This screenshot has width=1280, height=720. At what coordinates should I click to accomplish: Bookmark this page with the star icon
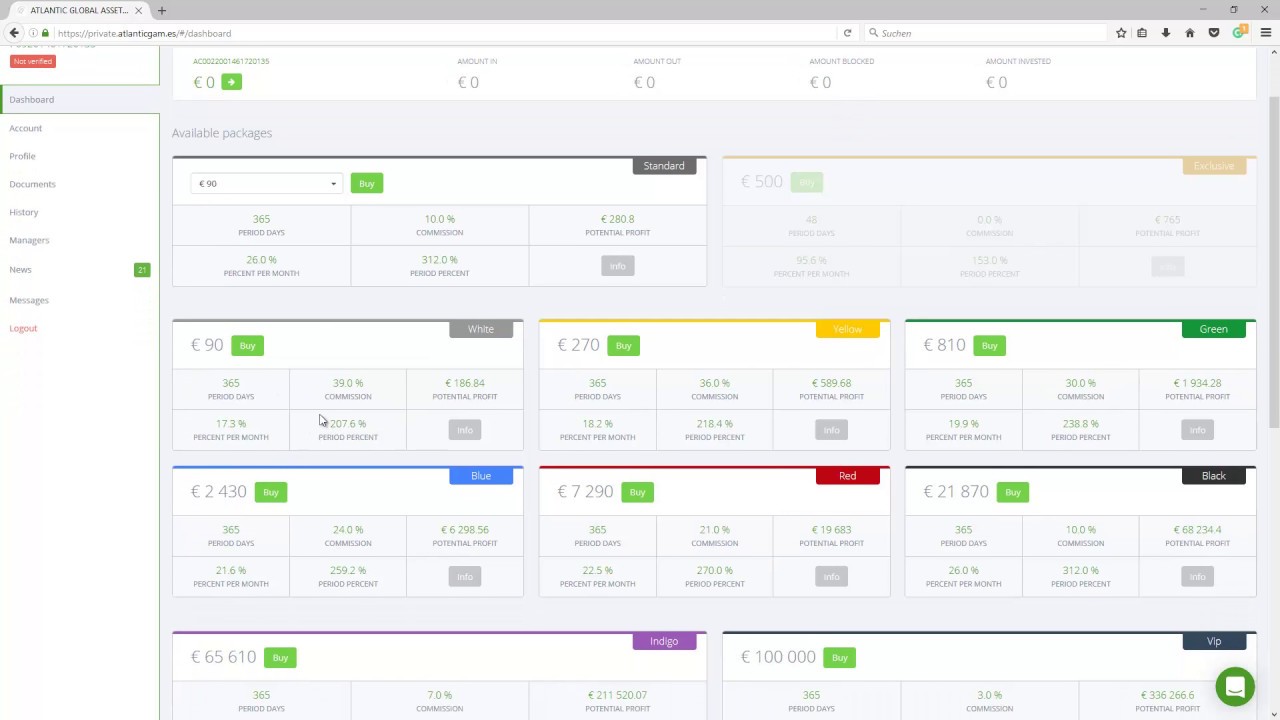1121,33
